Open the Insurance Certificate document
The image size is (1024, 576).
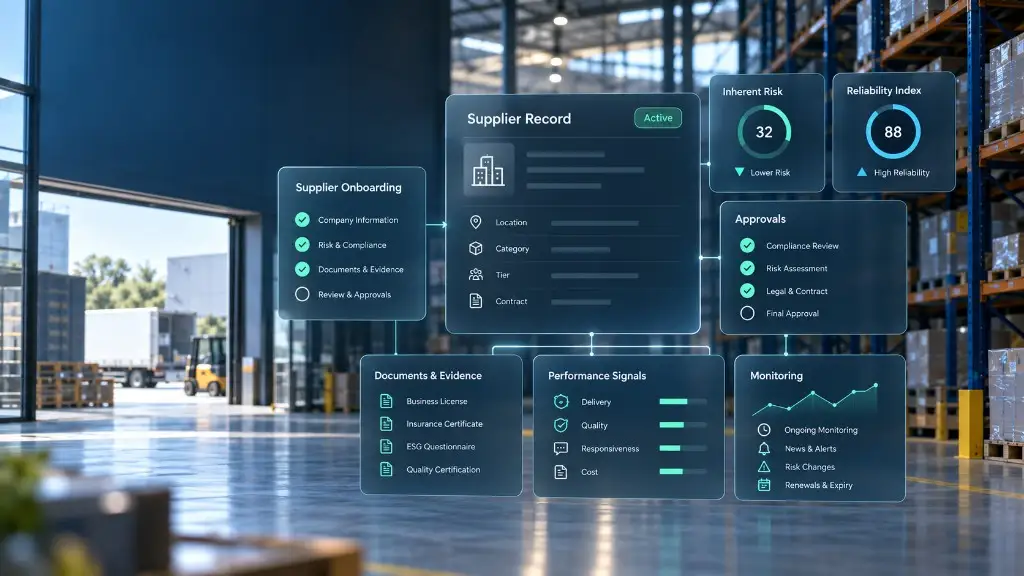point(445,424)
